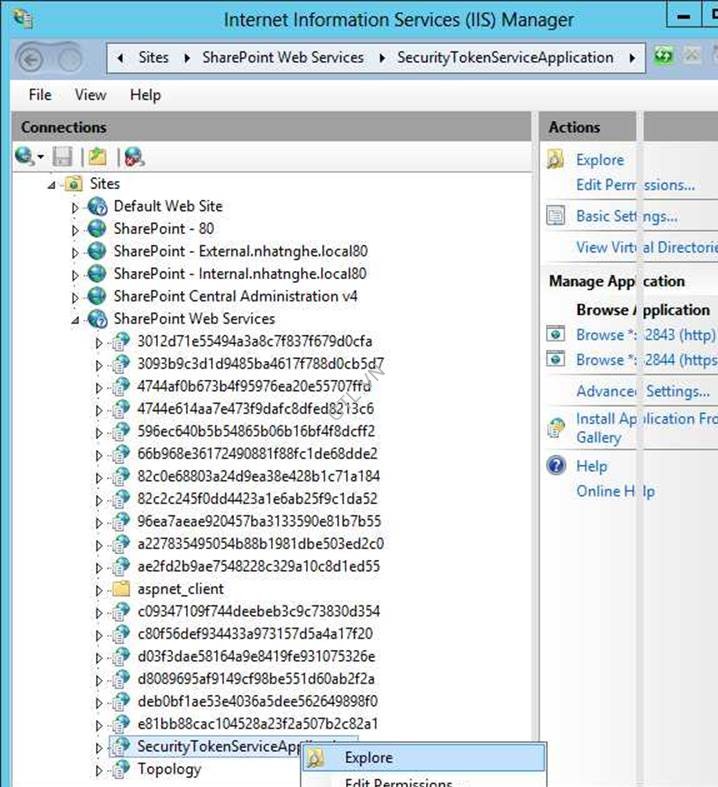This screenshot has height=787, width=718.
Task: Open Advanced Settings link
Action: (x=643, y=390)
